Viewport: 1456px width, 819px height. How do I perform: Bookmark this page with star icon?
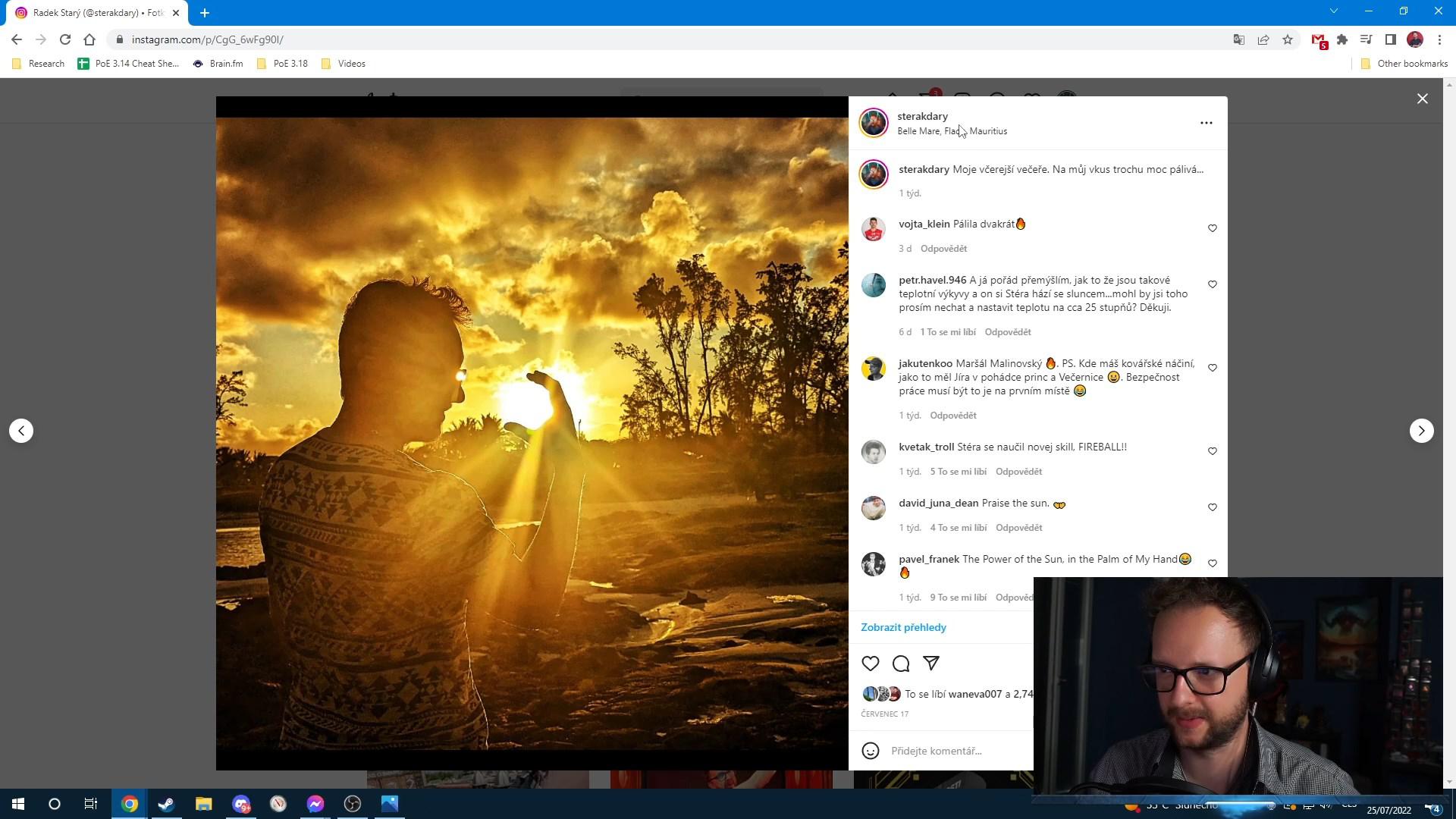coord(1287,39)
